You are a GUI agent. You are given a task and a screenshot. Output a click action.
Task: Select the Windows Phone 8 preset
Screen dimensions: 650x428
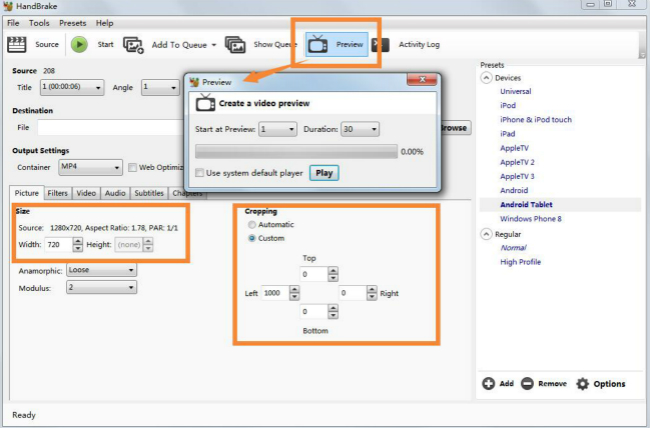[x=531, y=219]
